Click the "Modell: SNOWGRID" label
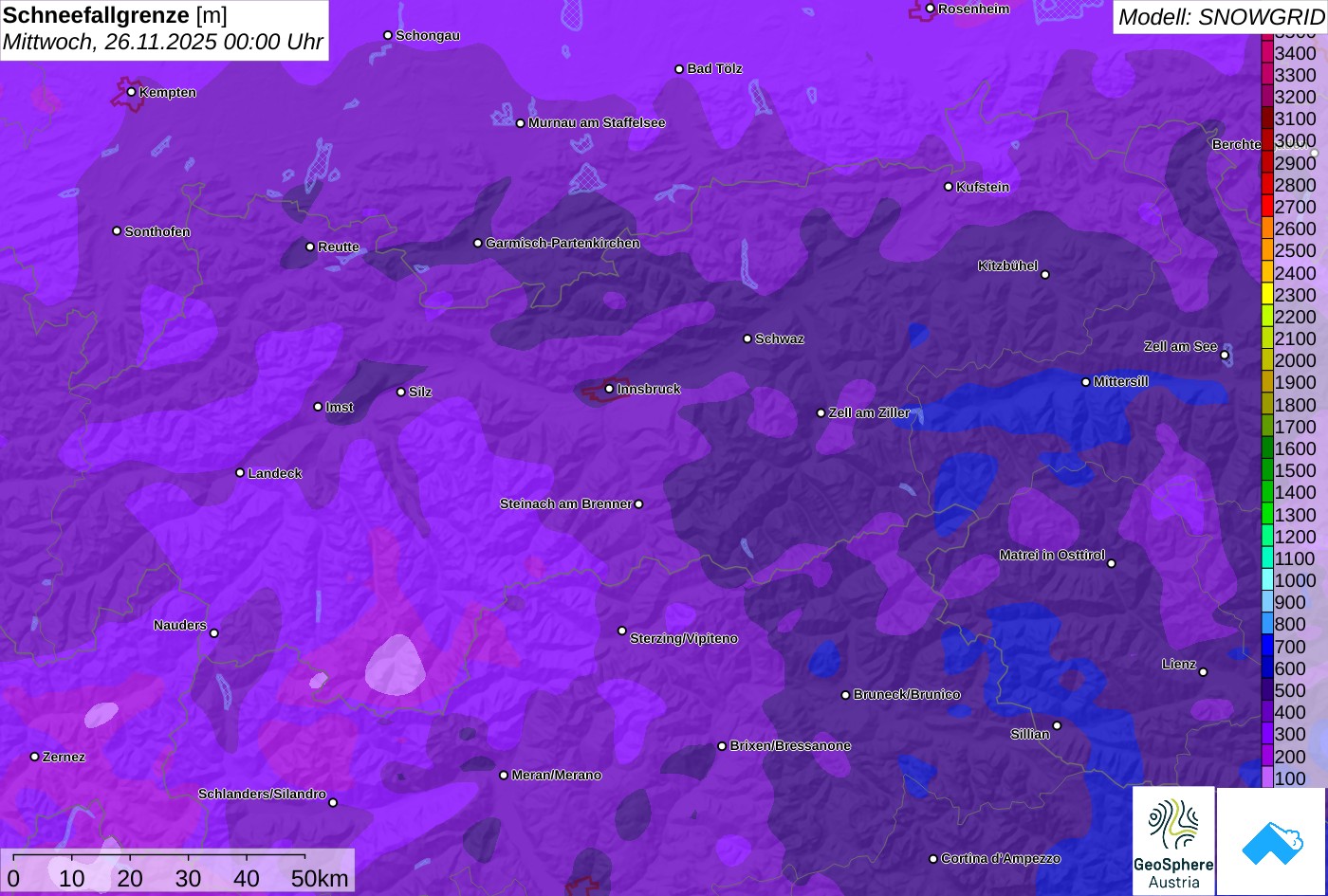1328x896 pixels. [x=1220, y=17]
